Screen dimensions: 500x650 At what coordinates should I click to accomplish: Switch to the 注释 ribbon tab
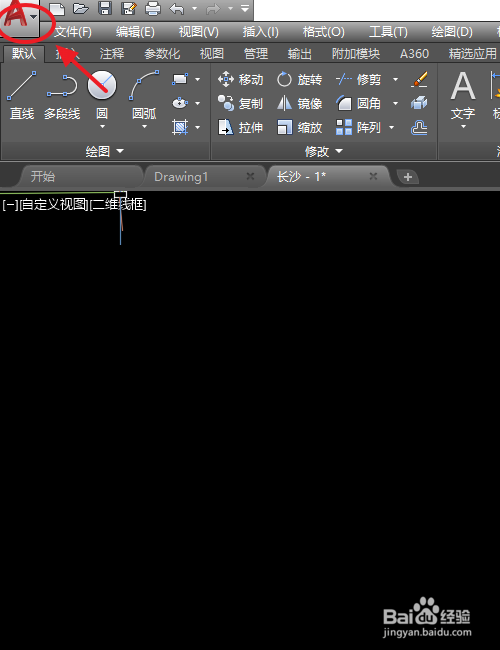(112, 53)
